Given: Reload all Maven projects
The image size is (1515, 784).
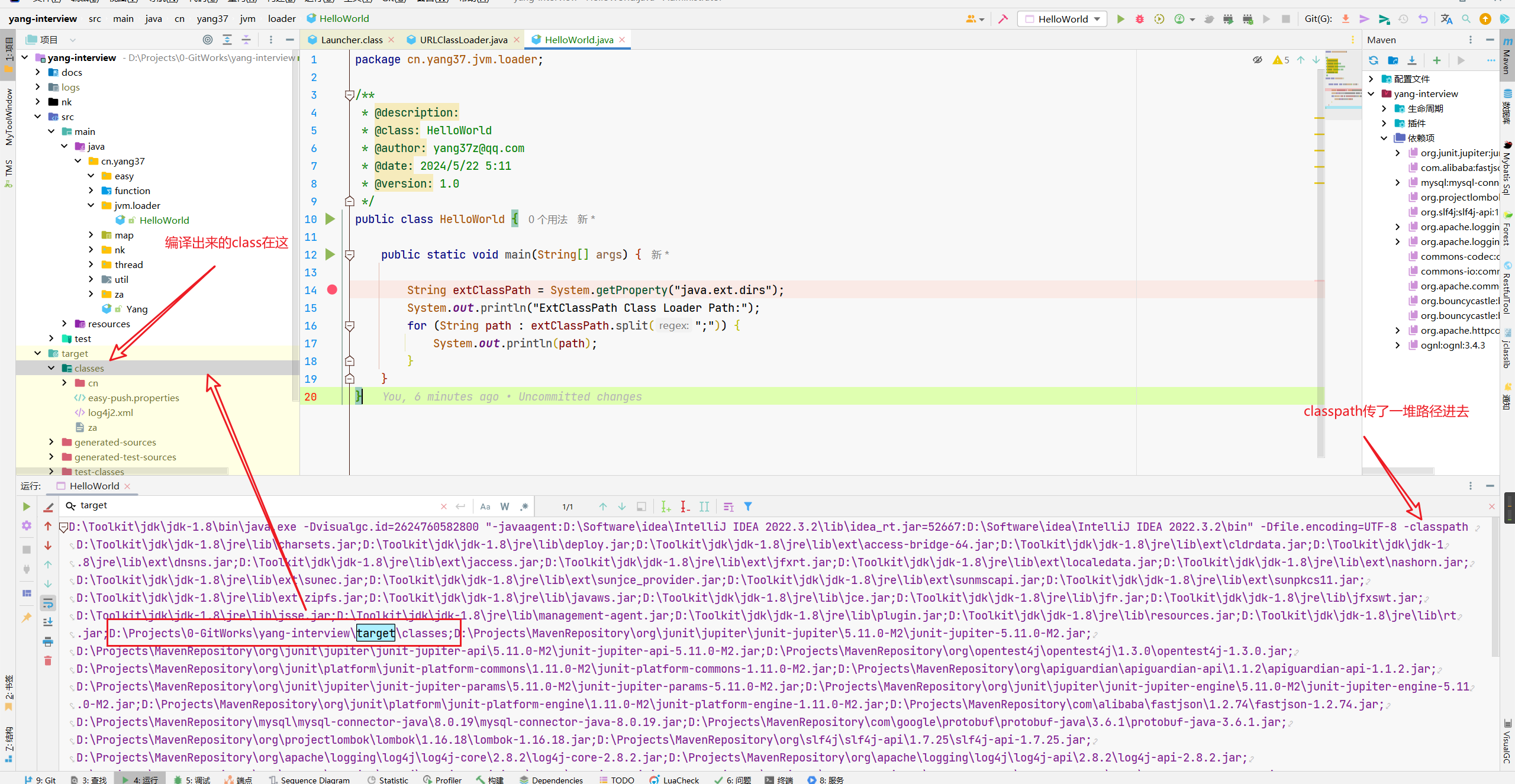Looking at the screenshot, I should [1374, 60].
